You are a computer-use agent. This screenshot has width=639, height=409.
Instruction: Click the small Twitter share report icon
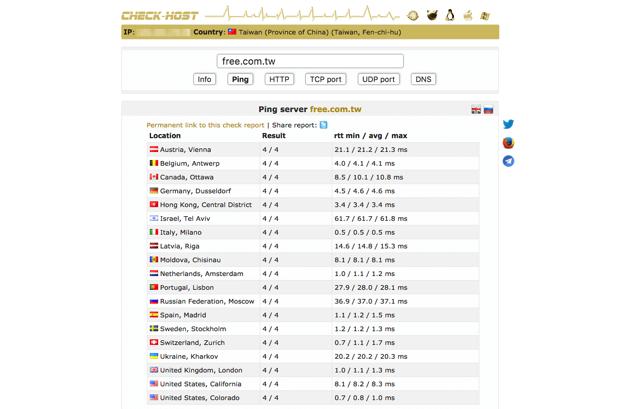(323, 125)
